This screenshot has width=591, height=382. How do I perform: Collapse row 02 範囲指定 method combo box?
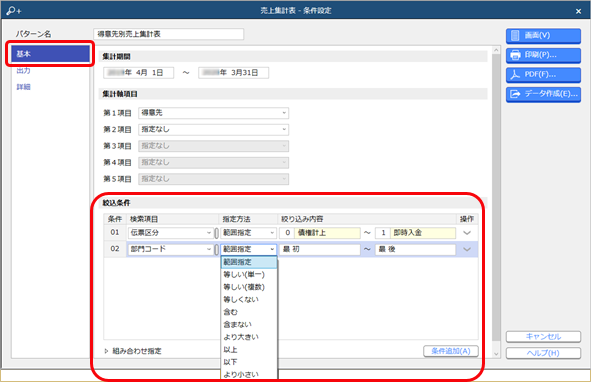coord(248,249)
